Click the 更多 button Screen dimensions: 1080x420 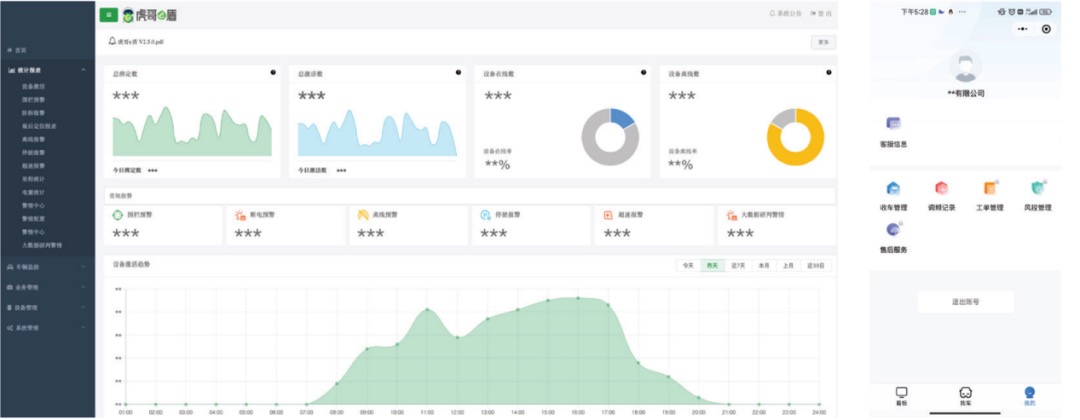[823, 42]
